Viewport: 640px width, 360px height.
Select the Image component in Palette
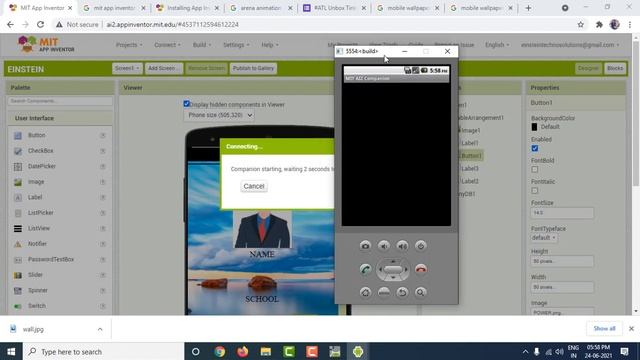coord(36,182)
